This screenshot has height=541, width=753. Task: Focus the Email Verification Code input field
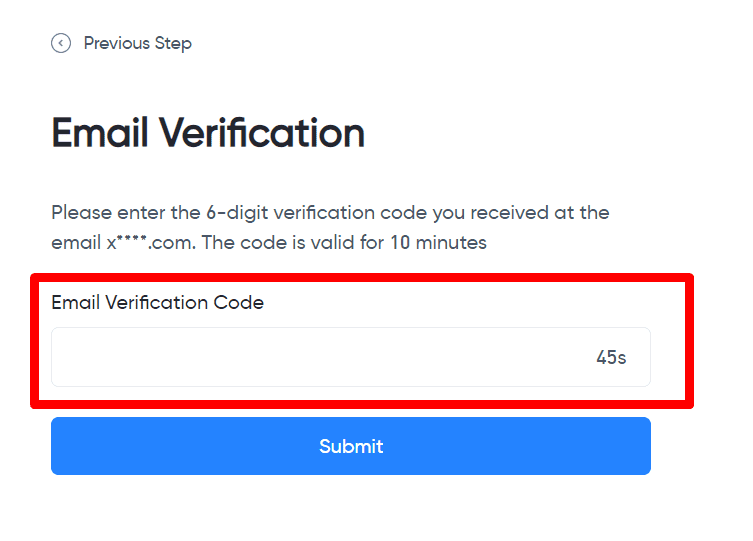pyautogui.click(x=320, y=357)
